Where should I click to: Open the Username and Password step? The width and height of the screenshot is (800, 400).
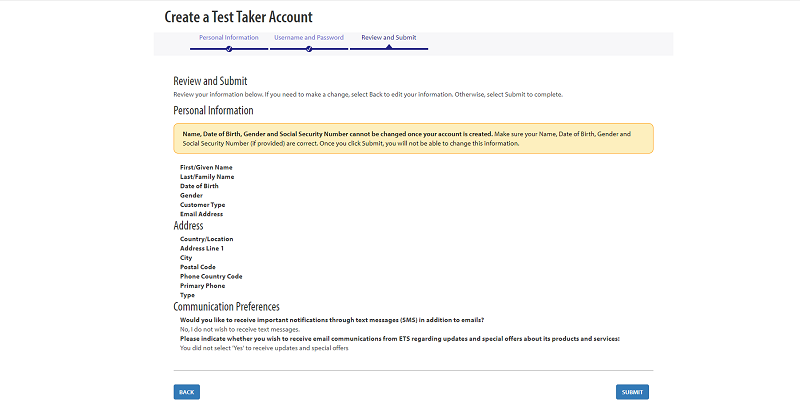point(308,37)
